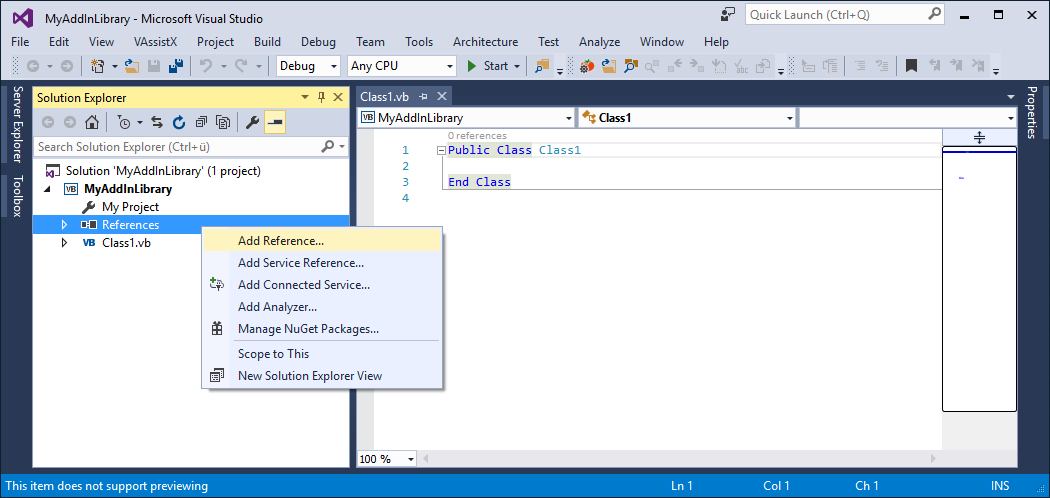Image resolution: width=1050 pixels, height=498 pixels.
Task: Open the Solution Explorer window options arrow
Action: 305,98
